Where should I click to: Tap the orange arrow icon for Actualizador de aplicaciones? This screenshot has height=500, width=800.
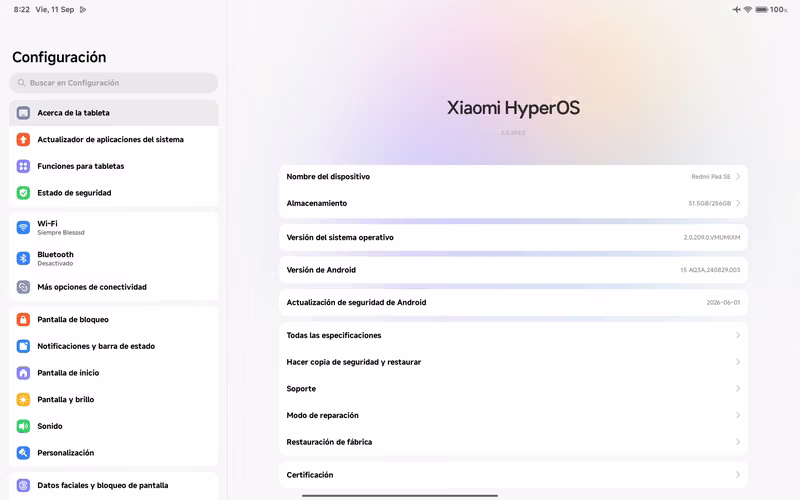click(23, 139)
